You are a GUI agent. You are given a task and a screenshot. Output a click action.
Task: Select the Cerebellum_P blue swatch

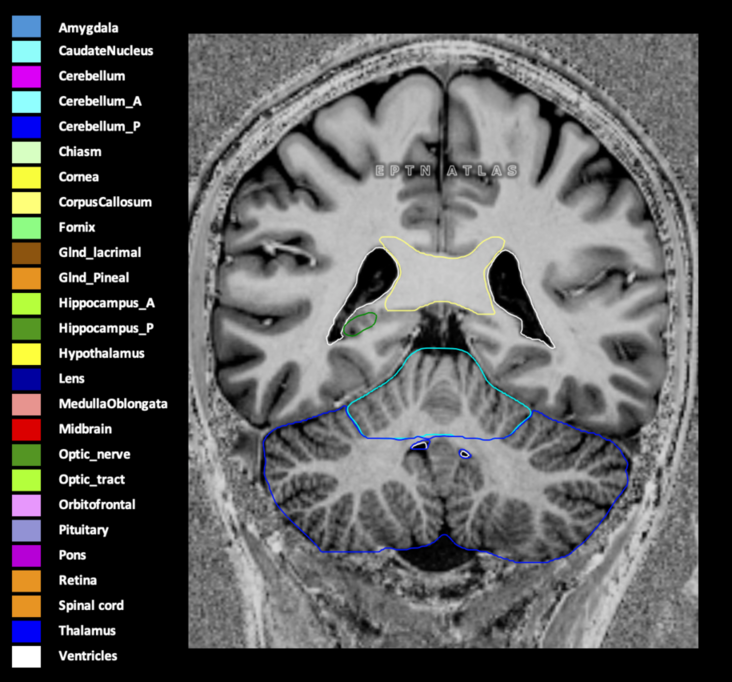point(26,127)
